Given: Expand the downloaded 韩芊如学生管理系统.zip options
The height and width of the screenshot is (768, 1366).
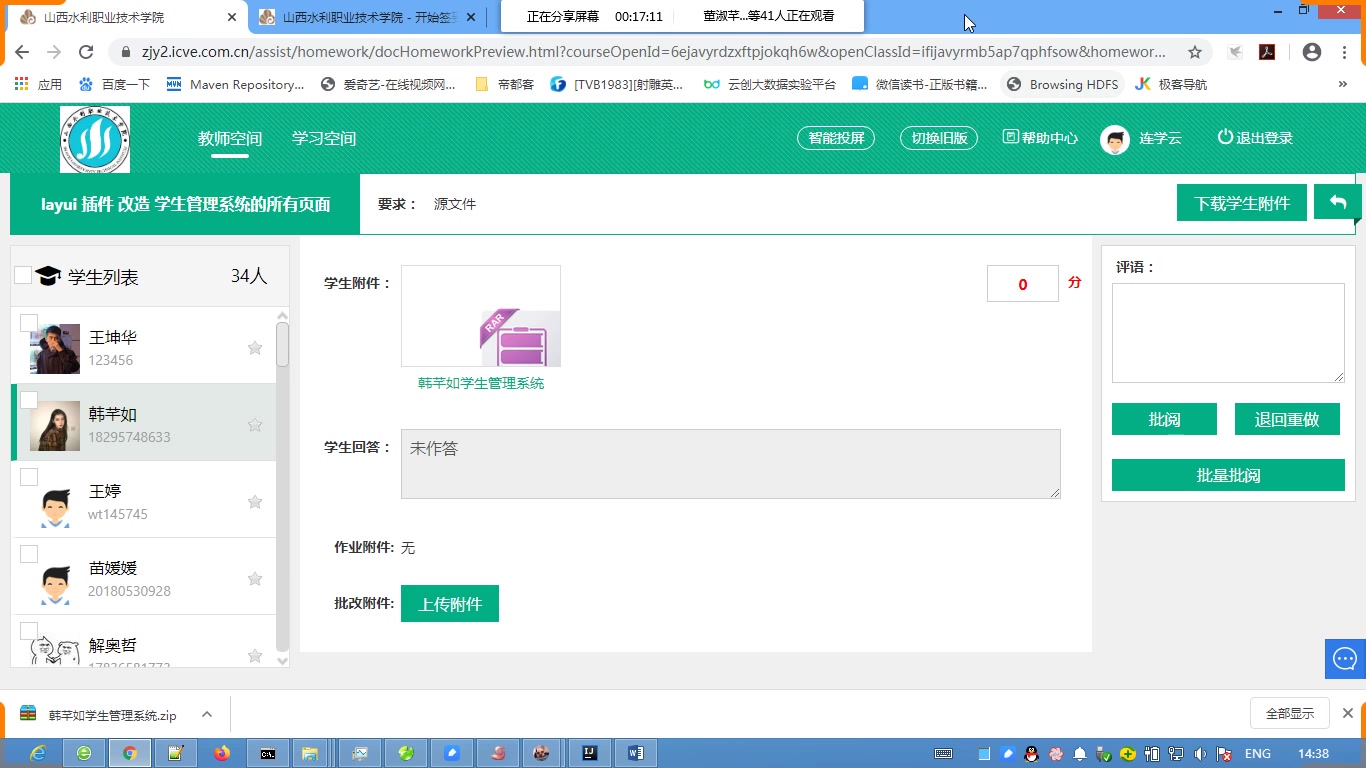Looking at the screenshot, I should [x=206, y=714].
